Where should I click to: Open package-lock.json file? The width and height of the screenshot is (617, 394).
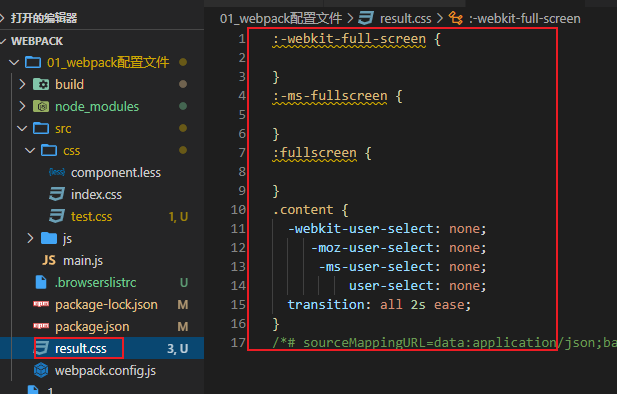pos(106,305)
